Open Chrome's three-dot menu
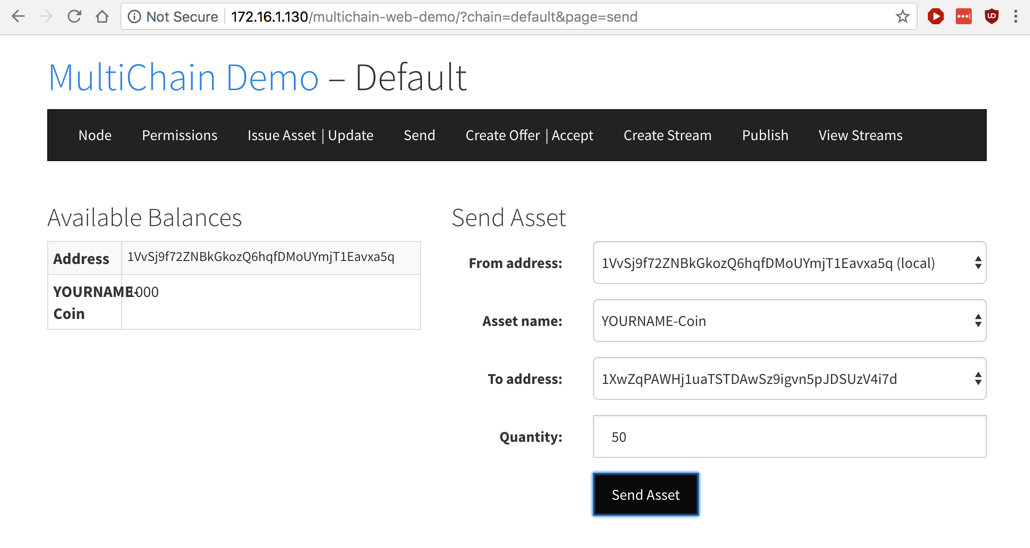This screenshot has height=548, width=1030. (1016, 16)
